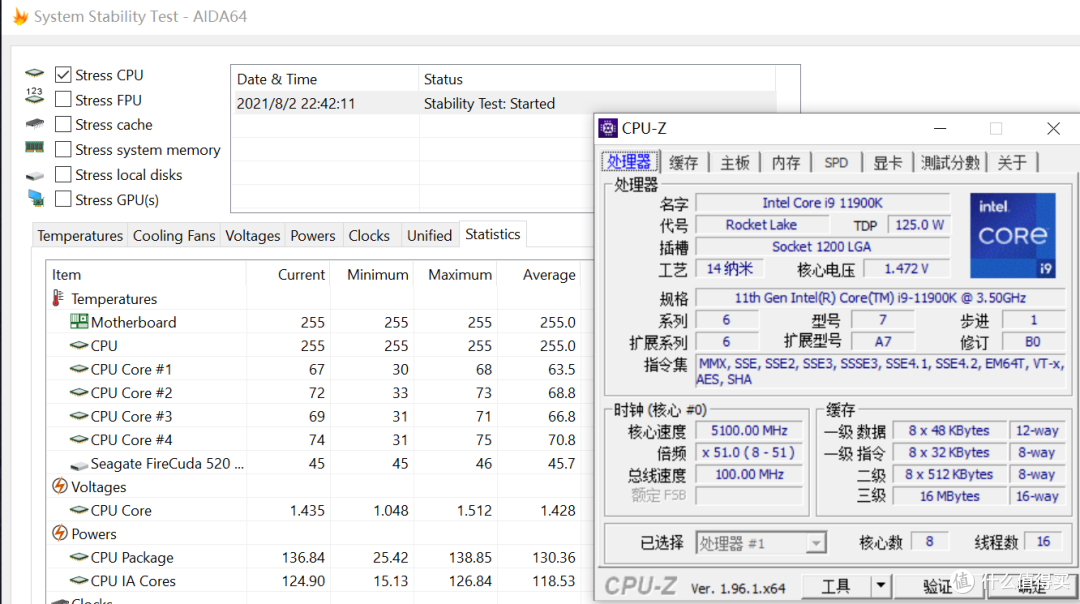Click the AIDA64 flame icon in title bar
The width and height of the screenshot is (1080, 604).
coord(20,16)
